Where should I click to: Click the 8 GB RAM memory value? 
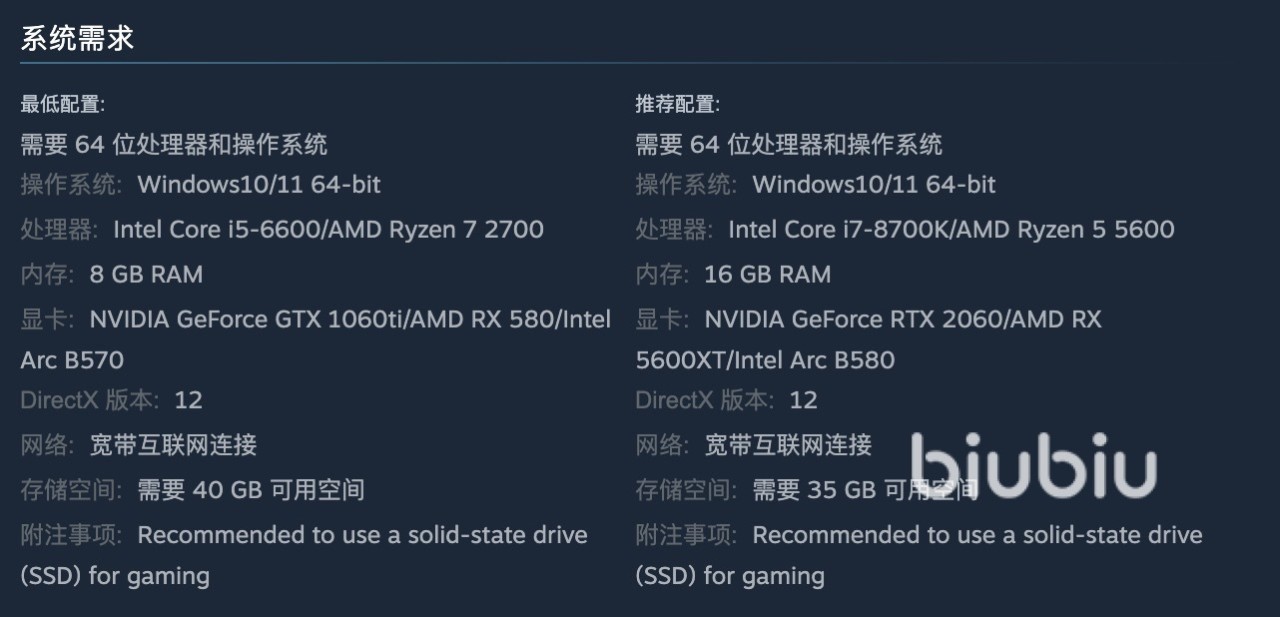click(x=146, y=275)
